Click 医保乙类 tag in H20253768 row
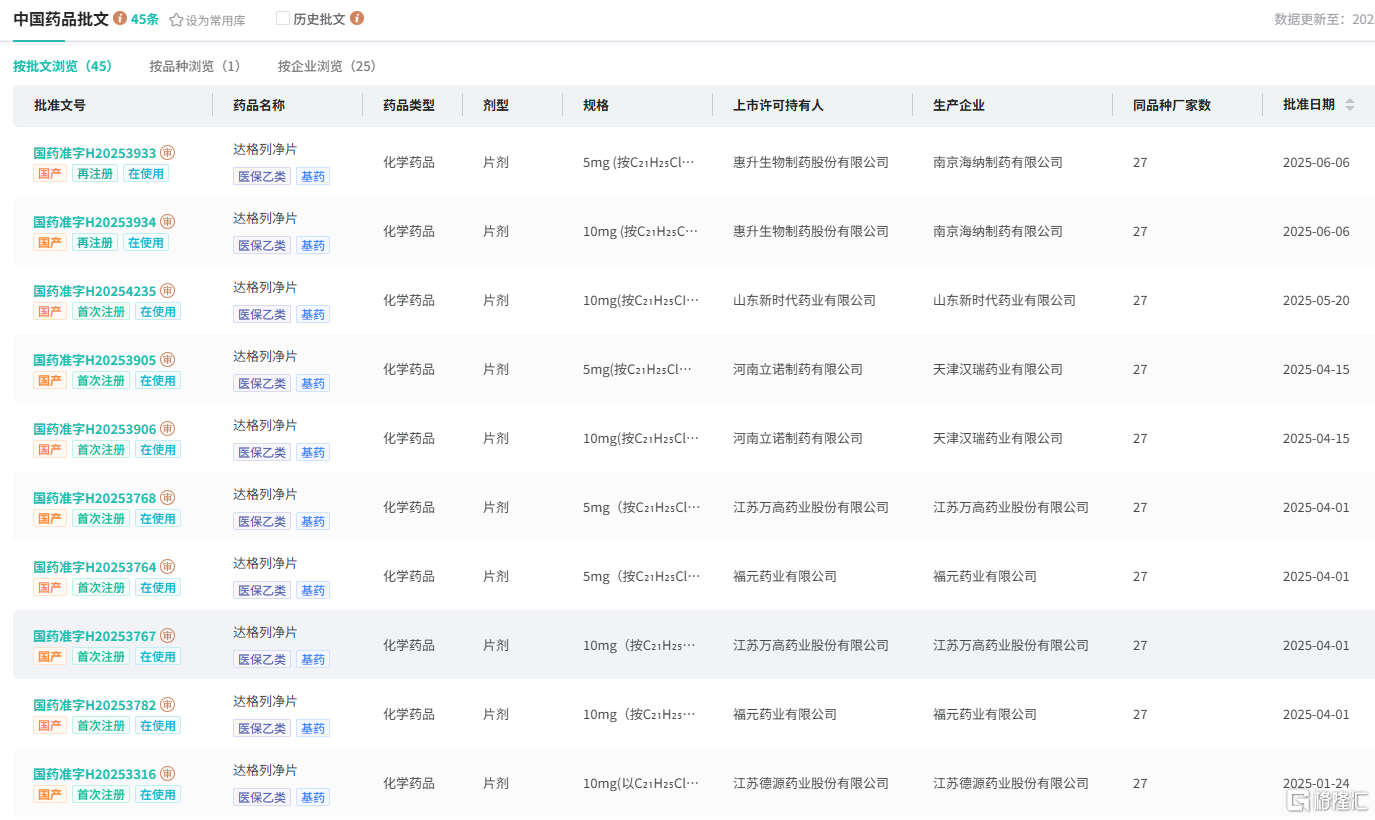Screen dimensions: 1375x820 pyautogui.click(x=262, y=522)
